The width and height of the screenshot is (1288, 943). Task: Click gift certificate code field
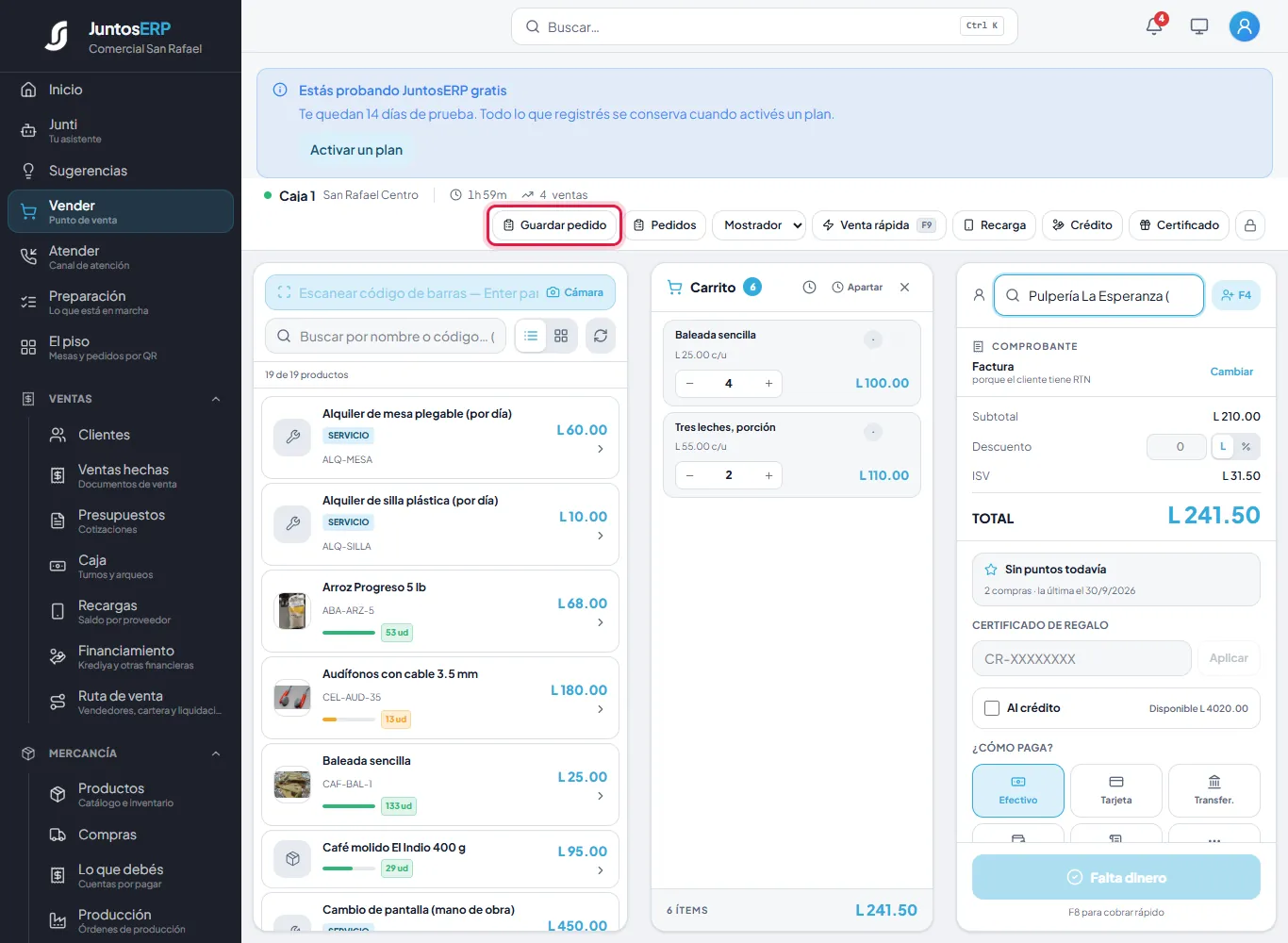click(x=1082, y=658)
